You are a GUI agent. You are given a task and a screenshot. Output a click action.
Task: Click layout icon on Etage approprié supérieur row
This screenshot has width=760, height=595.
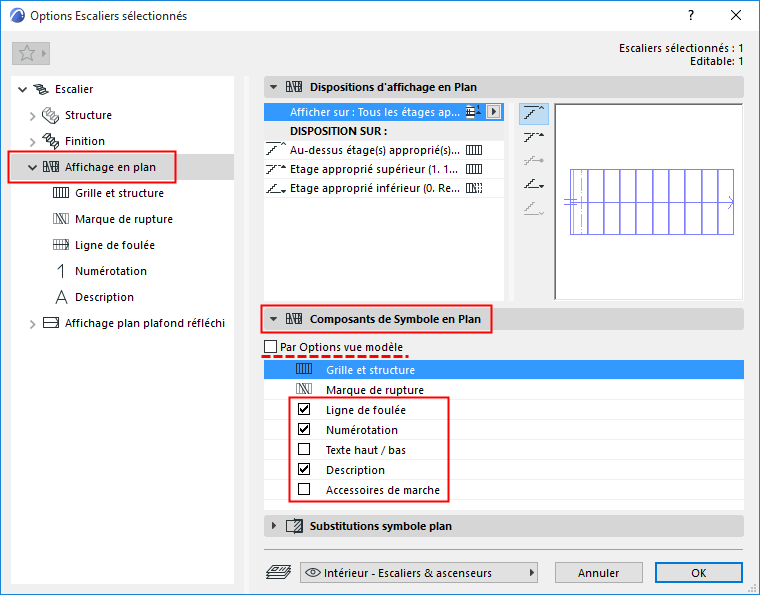click(474, 169)
